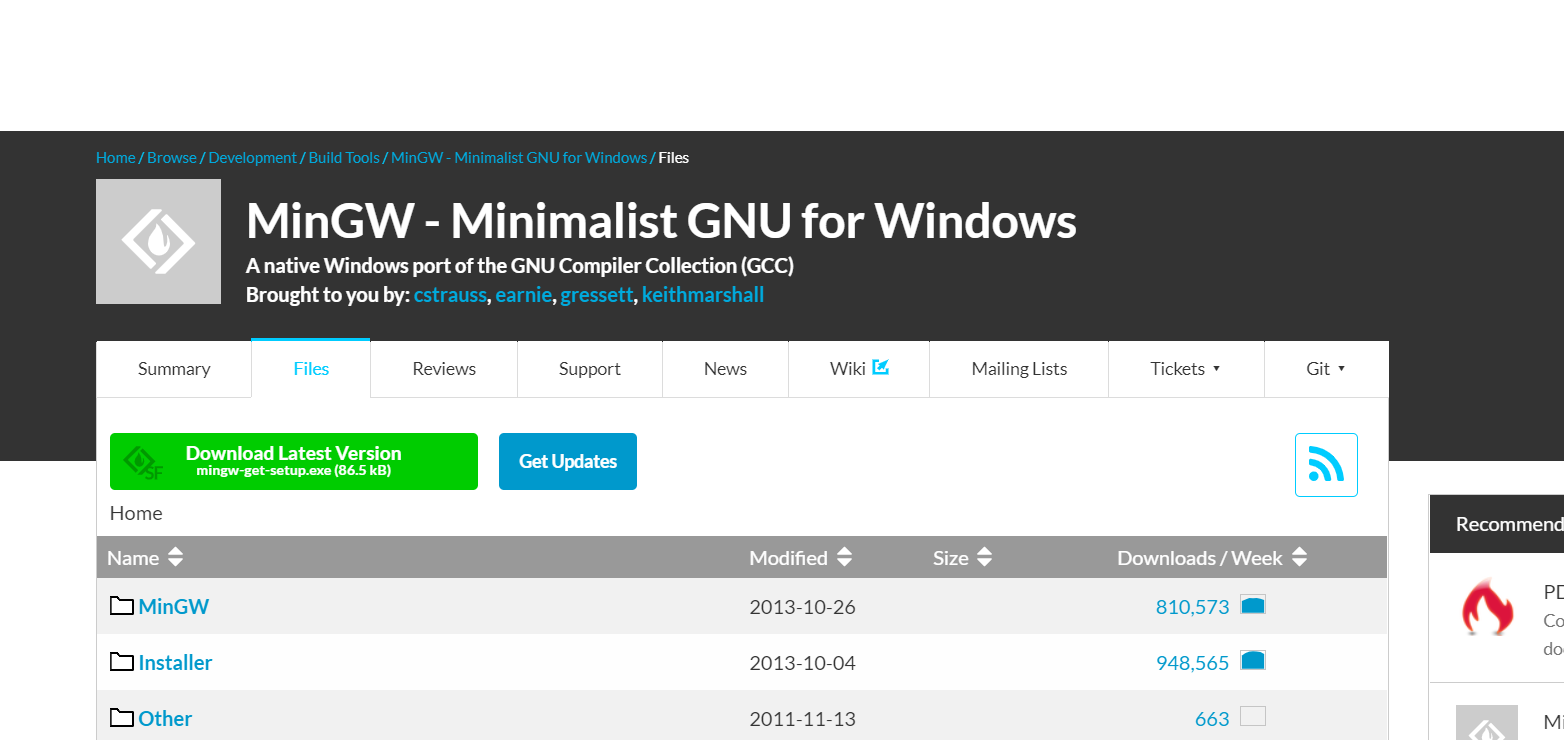Open the Reviews tab
1564x740 pixels.
tap(444, 369)
